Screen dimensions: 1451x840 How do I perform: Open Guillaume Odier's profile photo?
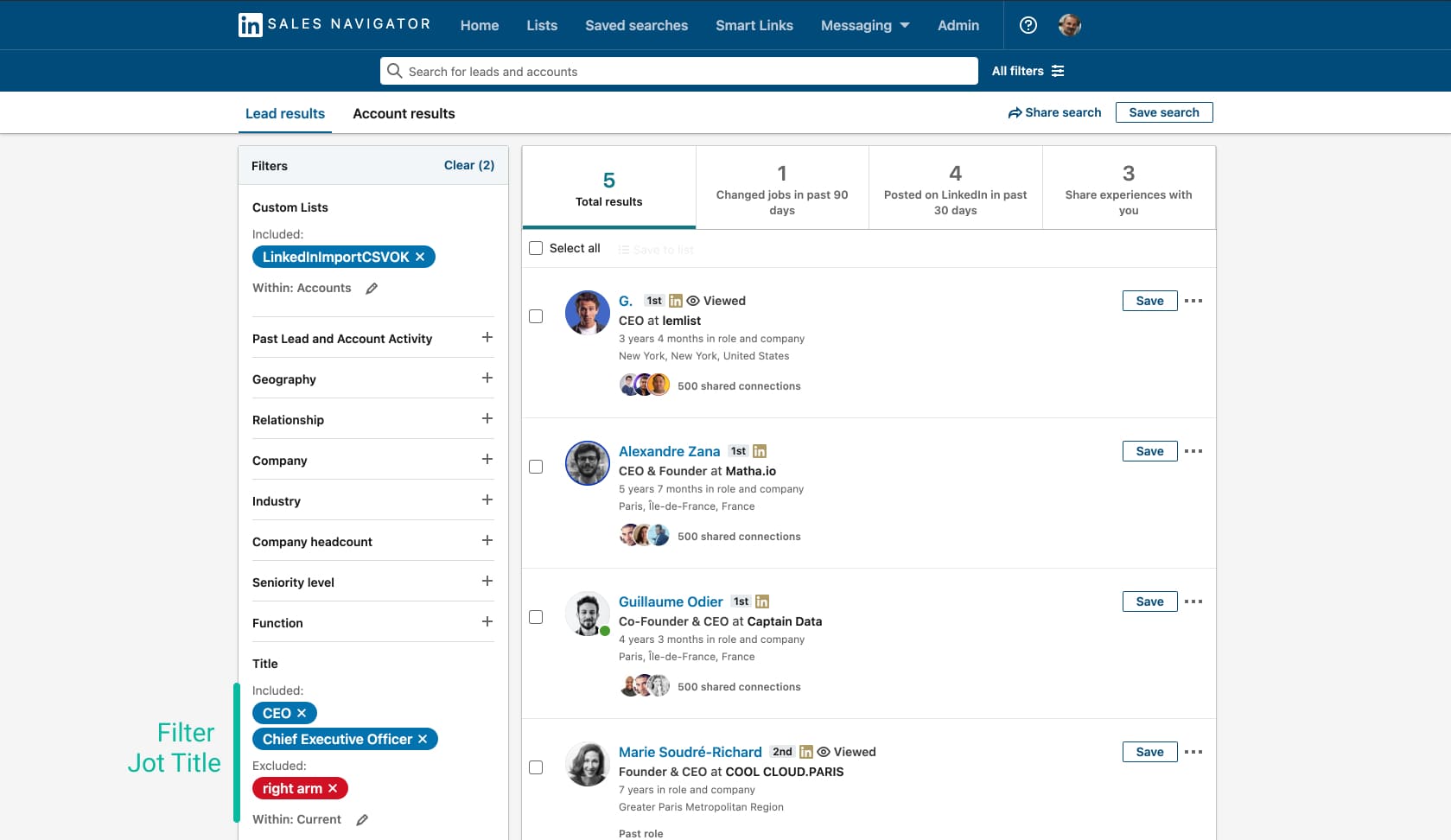point(588,614)
